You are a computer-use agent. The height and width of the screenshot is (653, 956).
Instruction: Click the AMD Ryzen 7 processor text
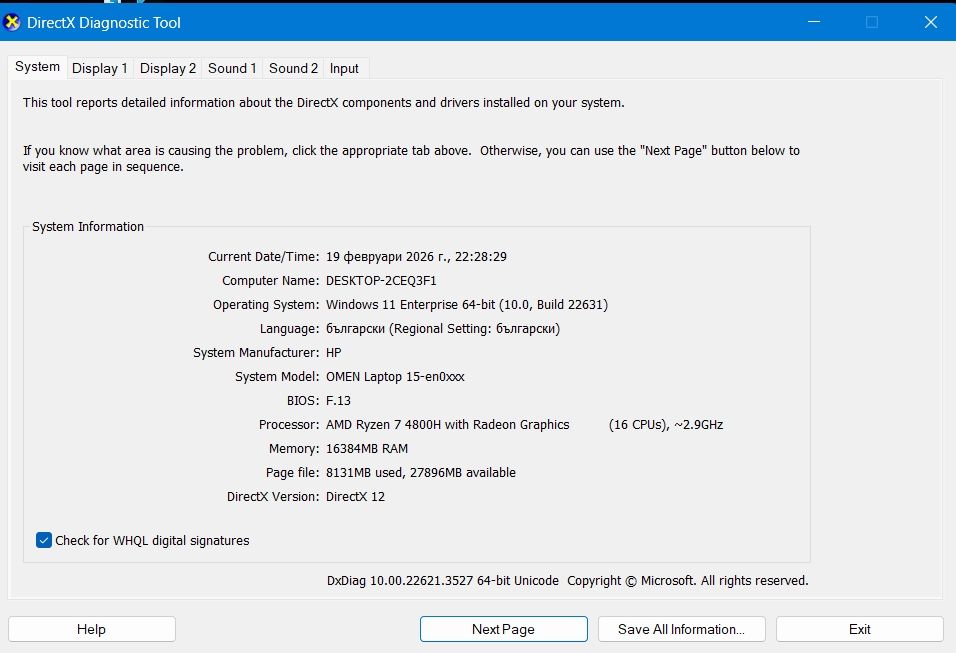pyautogui.click(x=448, y=425)
